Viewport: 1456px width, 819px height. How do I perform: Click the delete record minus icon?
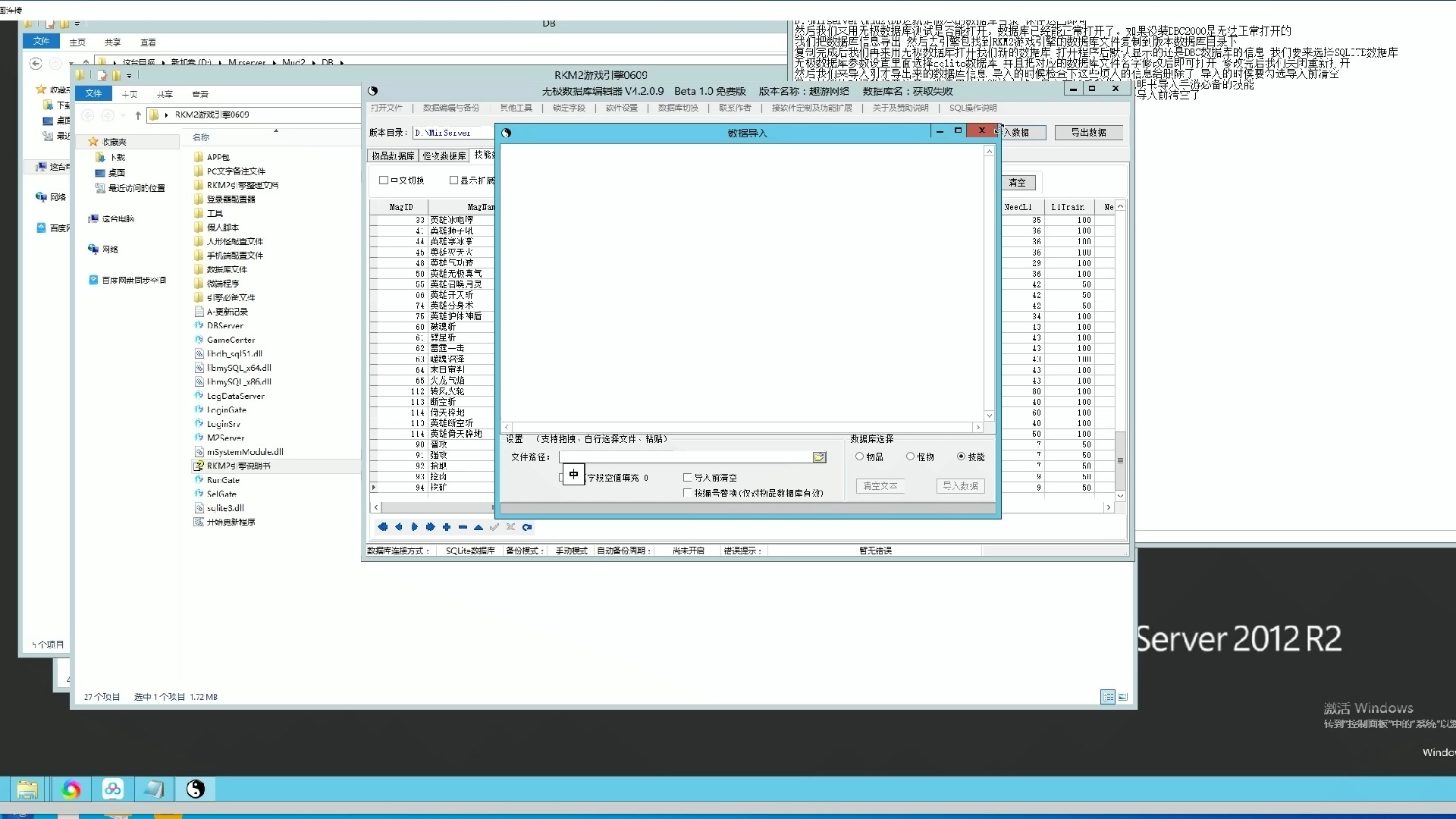coord(463,527)
